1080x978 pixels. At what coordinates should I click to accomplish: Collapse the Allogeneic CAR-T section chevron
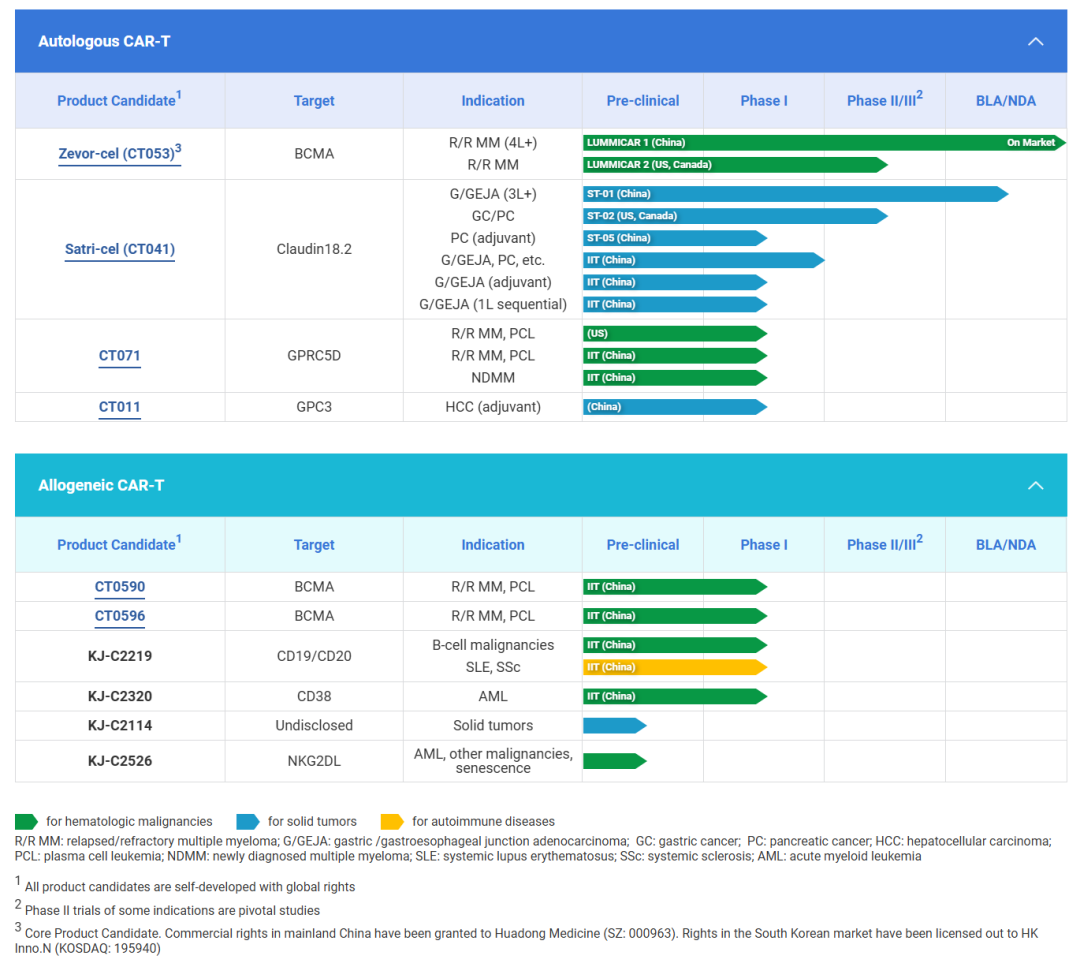1035,485
